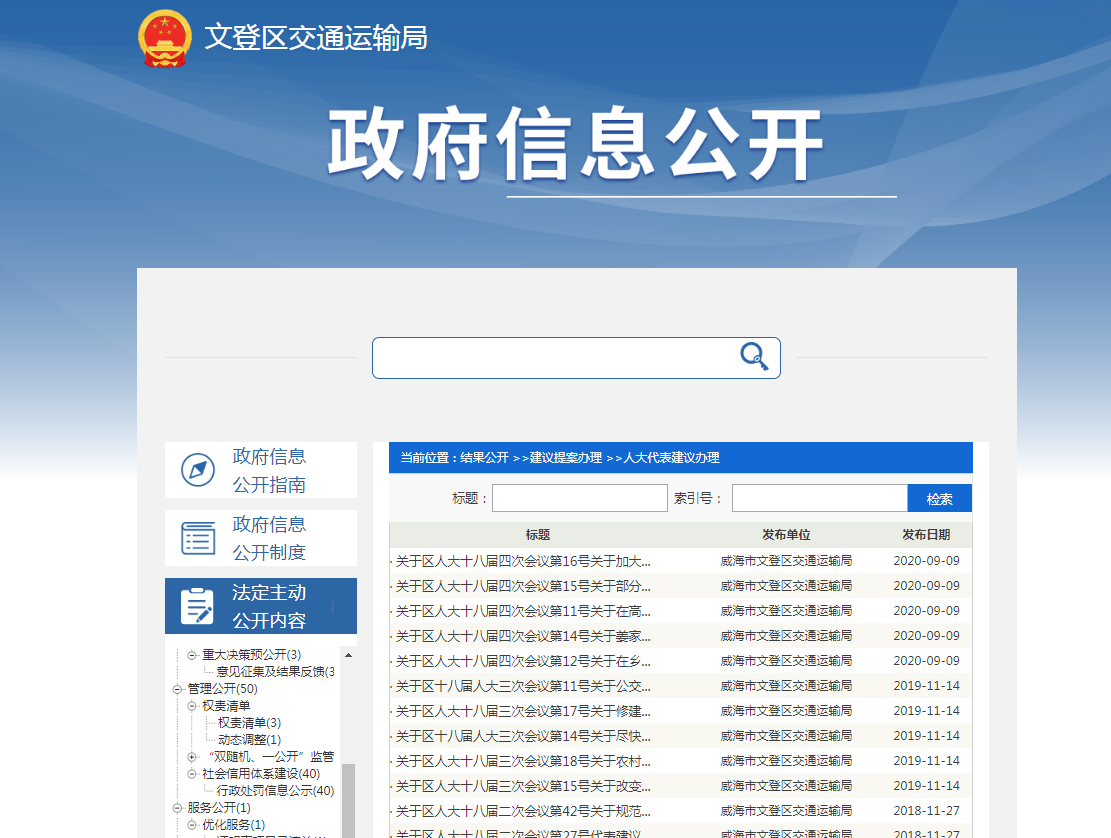This screenshot has width=1111, height=838.
Task: Collapse the 社会信用体系建设(40) node
Action: pos(192,774)
